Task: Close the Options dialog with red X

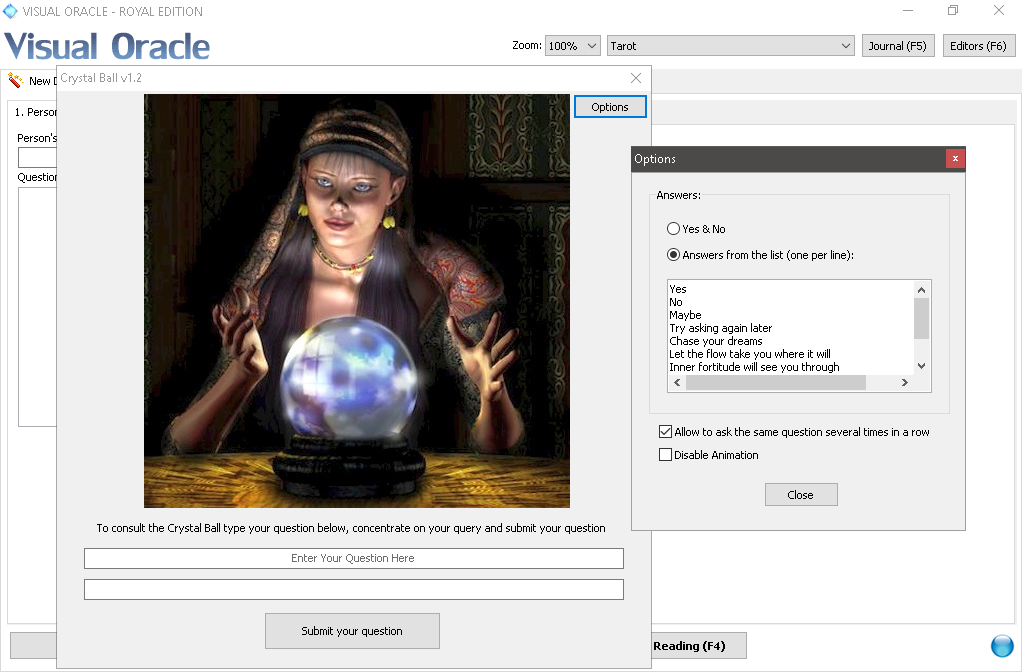Action: 955,158
